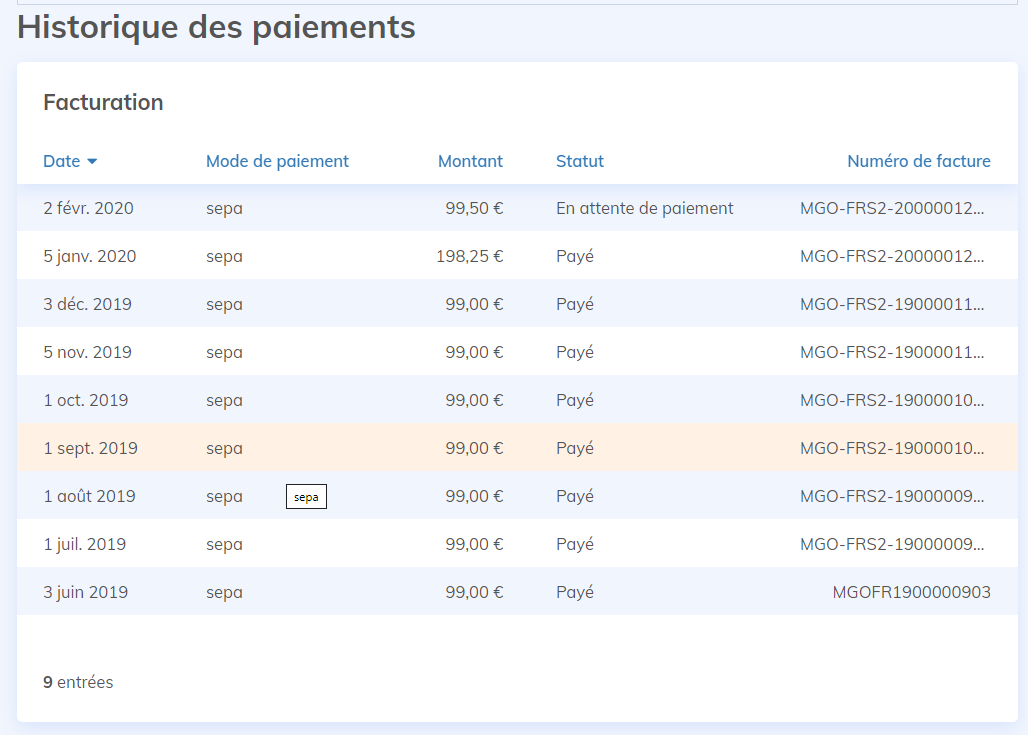Open the invoice number for 1 août 2019
The height and width of the screenshot is (735, 1028).
892,497
